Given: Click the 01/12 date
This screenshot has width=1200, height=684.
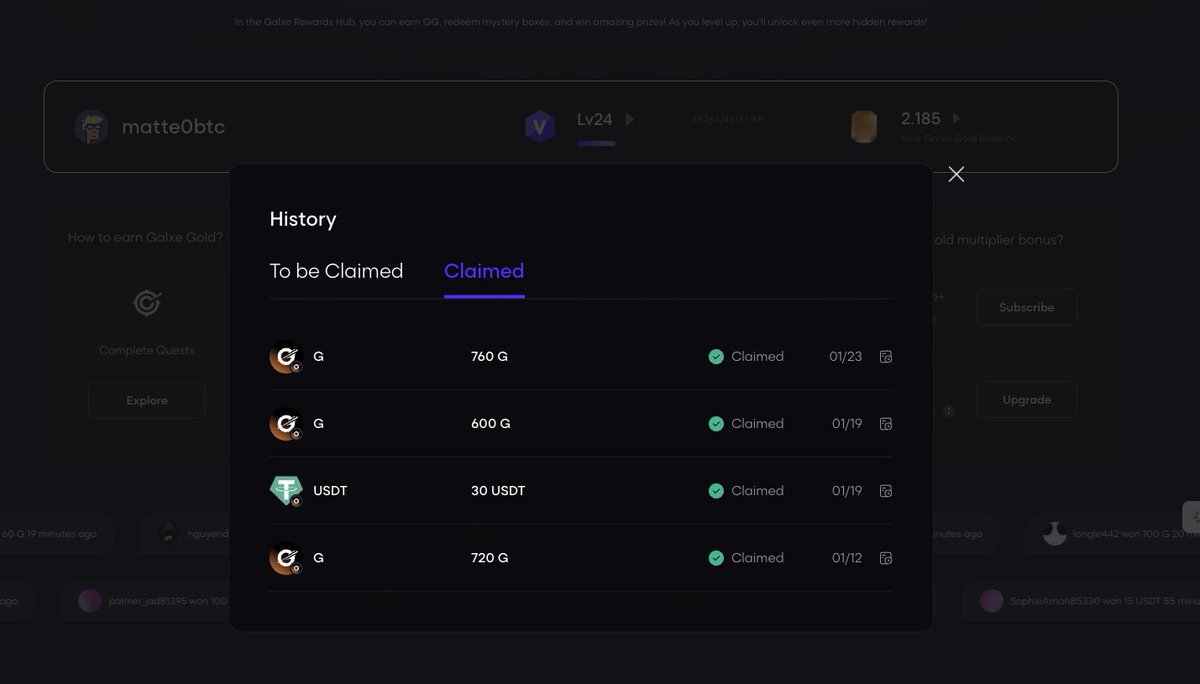Looking at the screenshot, I should [x=847, y=558].
